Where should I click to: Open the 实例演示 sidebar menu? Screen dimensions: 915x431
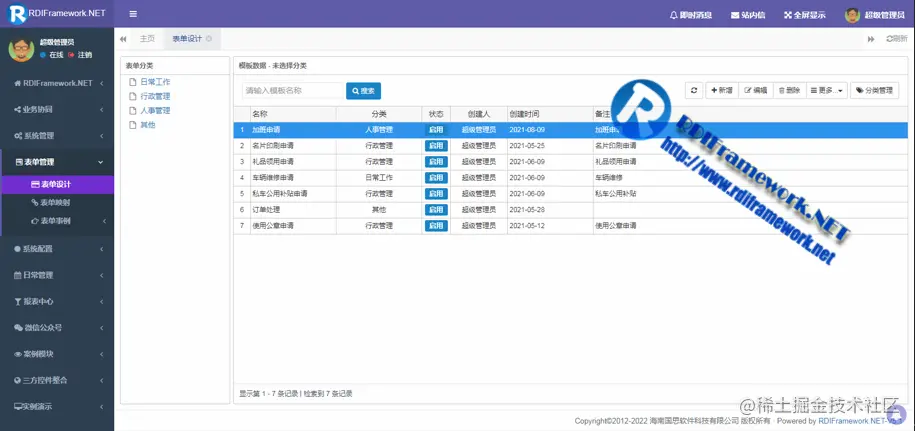[x=57, y=407]
